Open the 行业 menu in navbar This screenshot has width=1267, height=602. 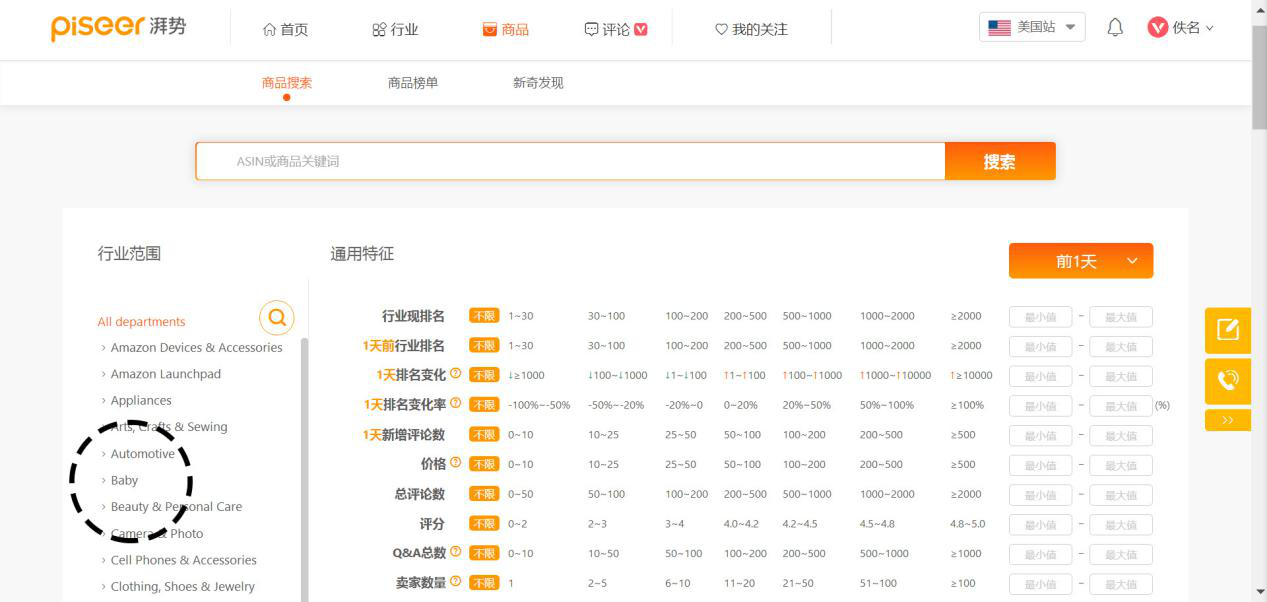(395, 29)
